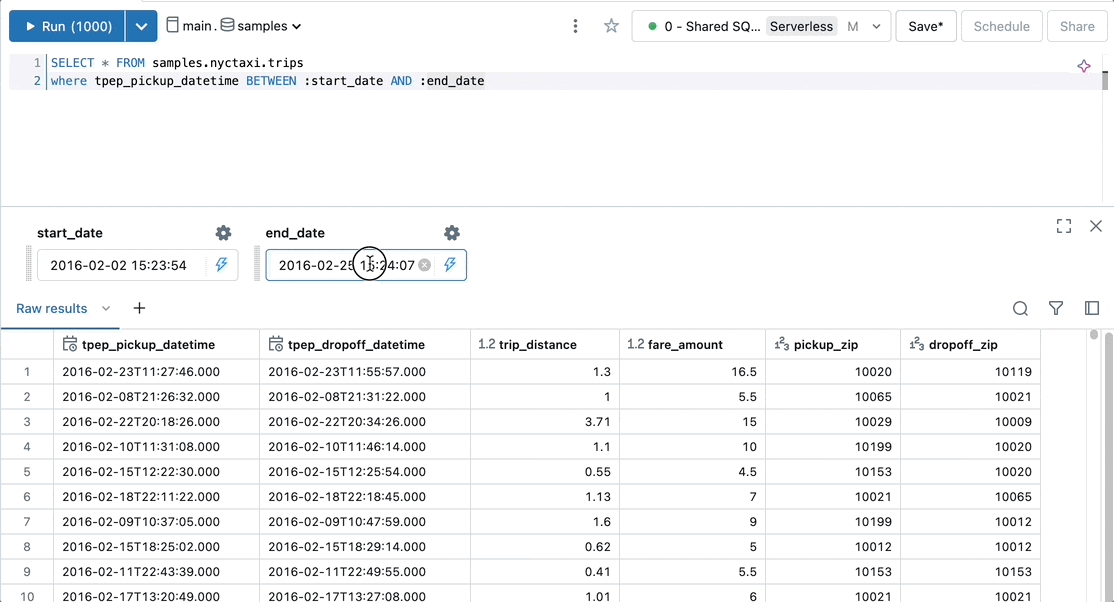
Task: Clear the end_date field value
Action: click(x=424, y=265)
